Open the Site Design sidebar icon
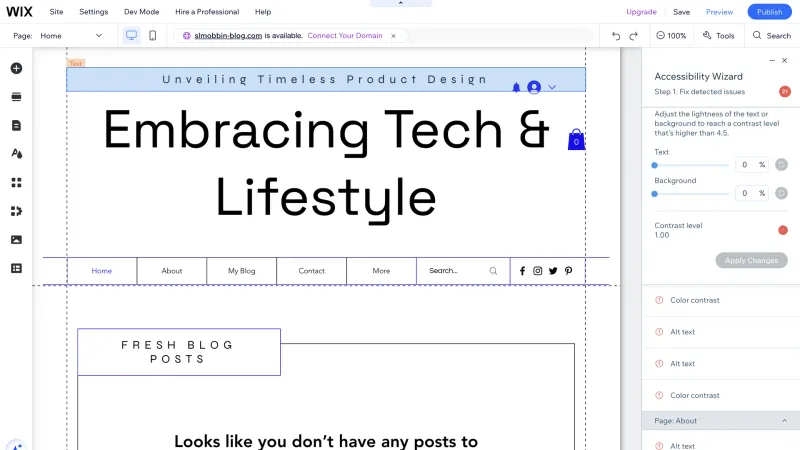The height and width of the screenshot is (450, 800). click(16, 154)
